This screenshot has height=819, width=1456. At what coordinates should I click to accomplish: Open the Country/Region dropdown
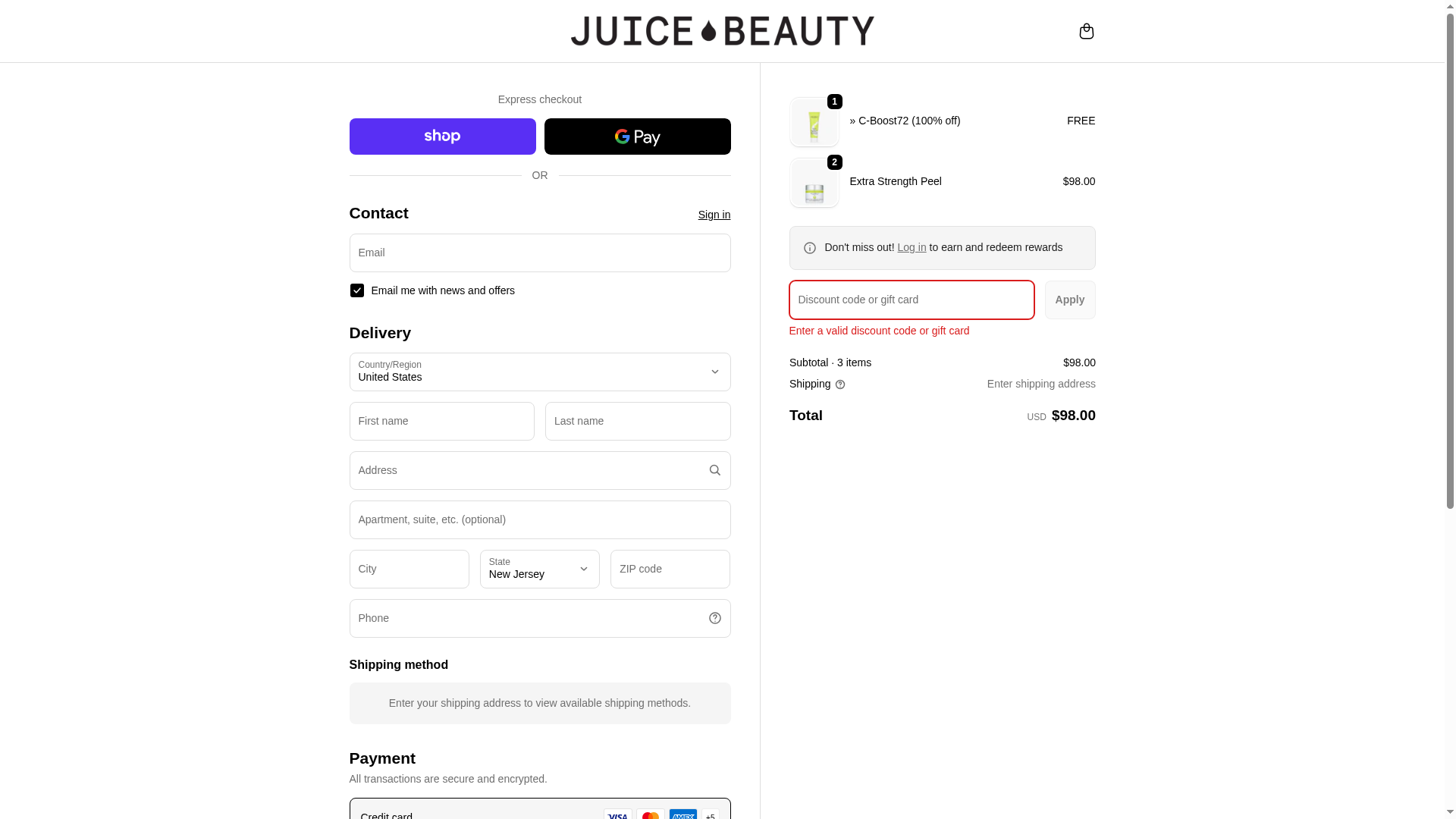539,372
